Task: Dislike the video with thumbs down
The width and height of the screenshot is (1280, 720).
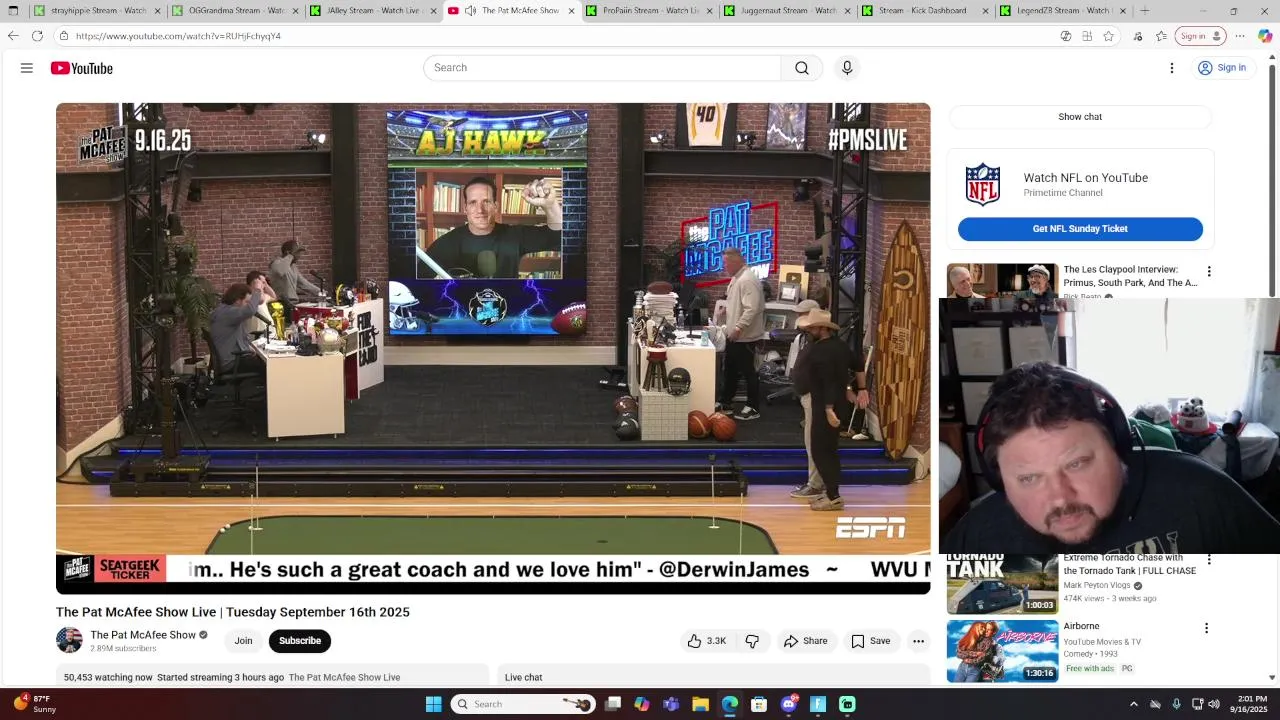Action: coord(752,641)
